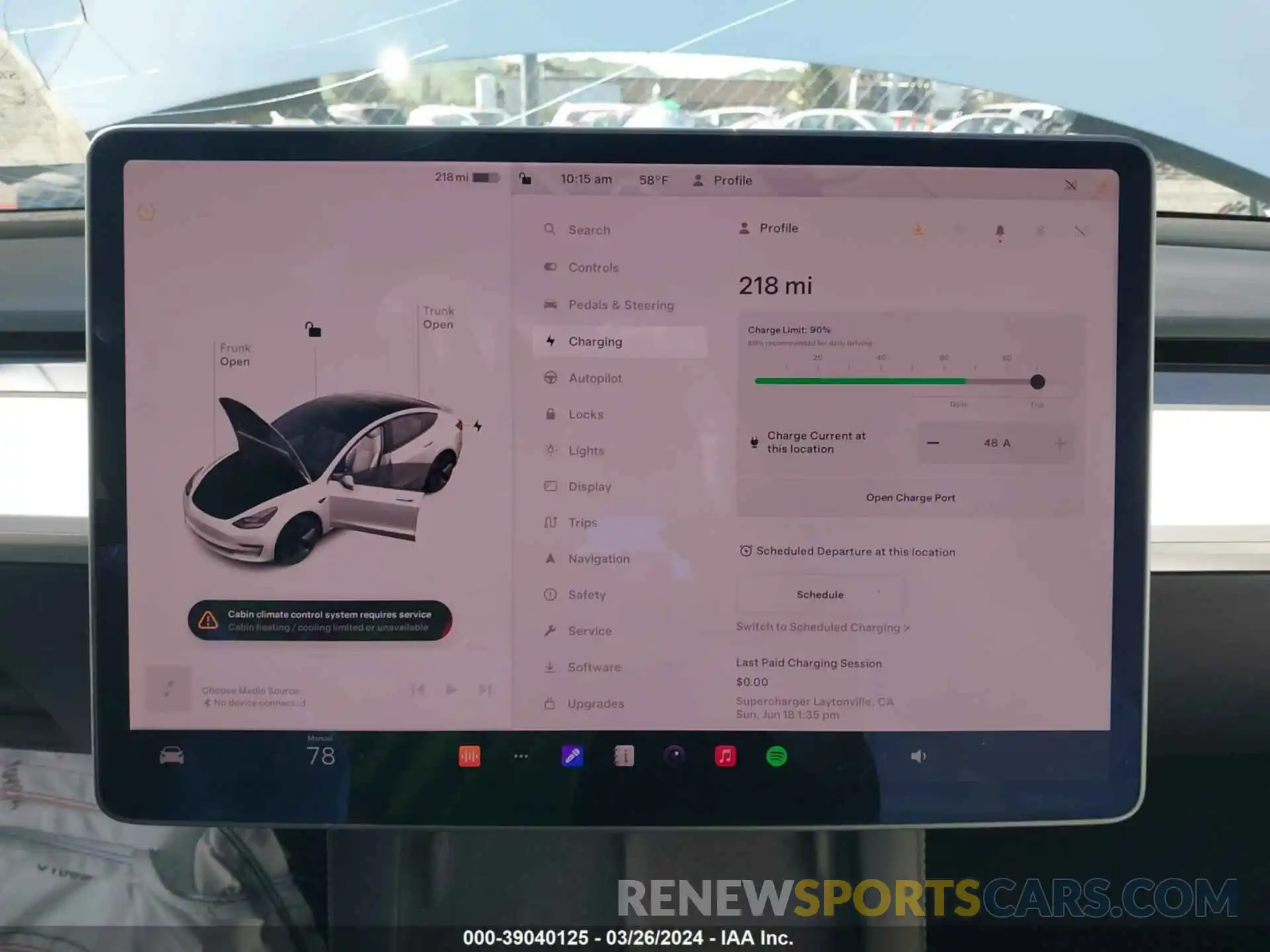Screen dimensions: 1270x952
Task: Click the bell notification icon
Action: (x=1000, y=230)
